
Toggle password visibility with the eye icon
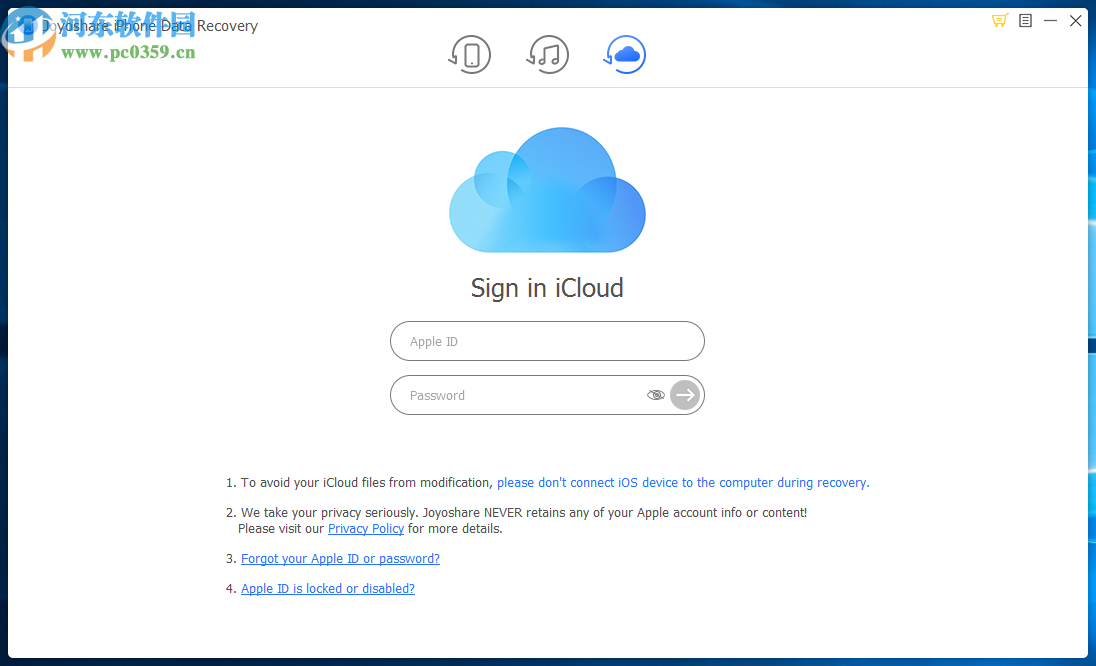coord(656,395)
